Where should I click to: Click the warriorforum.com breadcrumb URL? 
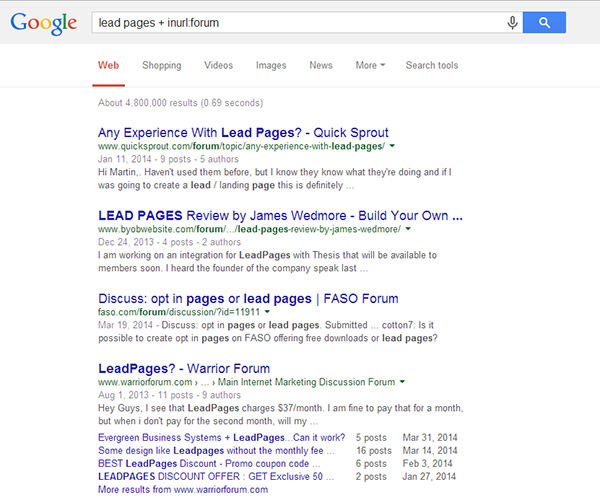[246, 382]
